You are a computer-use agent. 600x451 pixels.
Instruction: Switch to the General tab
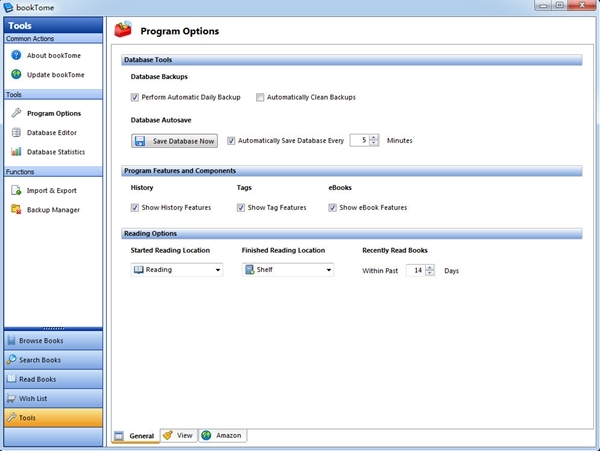click(x=135, y=436)
